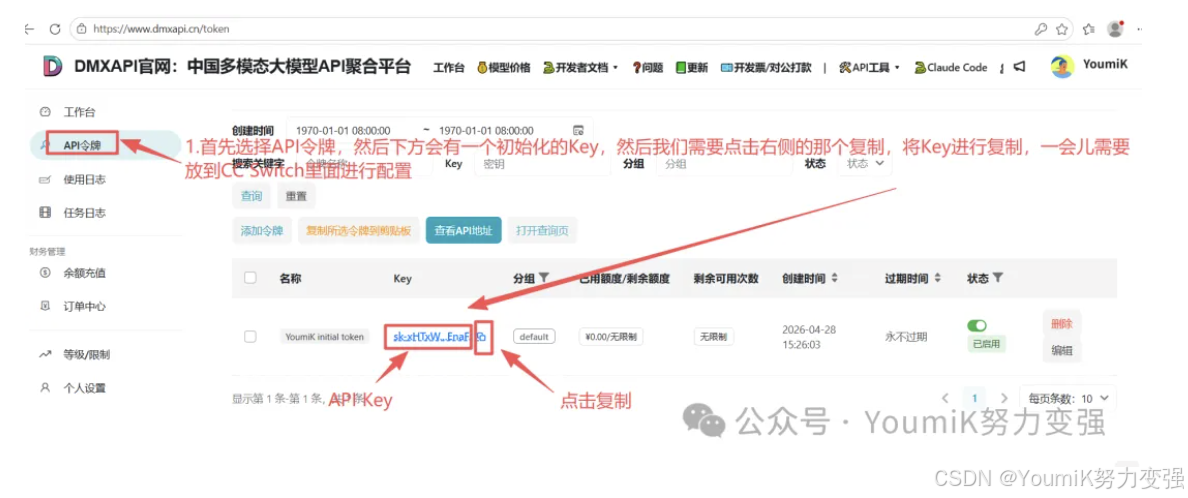This screenshot has height=498, width=1188.
Task: Select page 1 in pagination
Action: pyautogui.click(x=974, y=398)
